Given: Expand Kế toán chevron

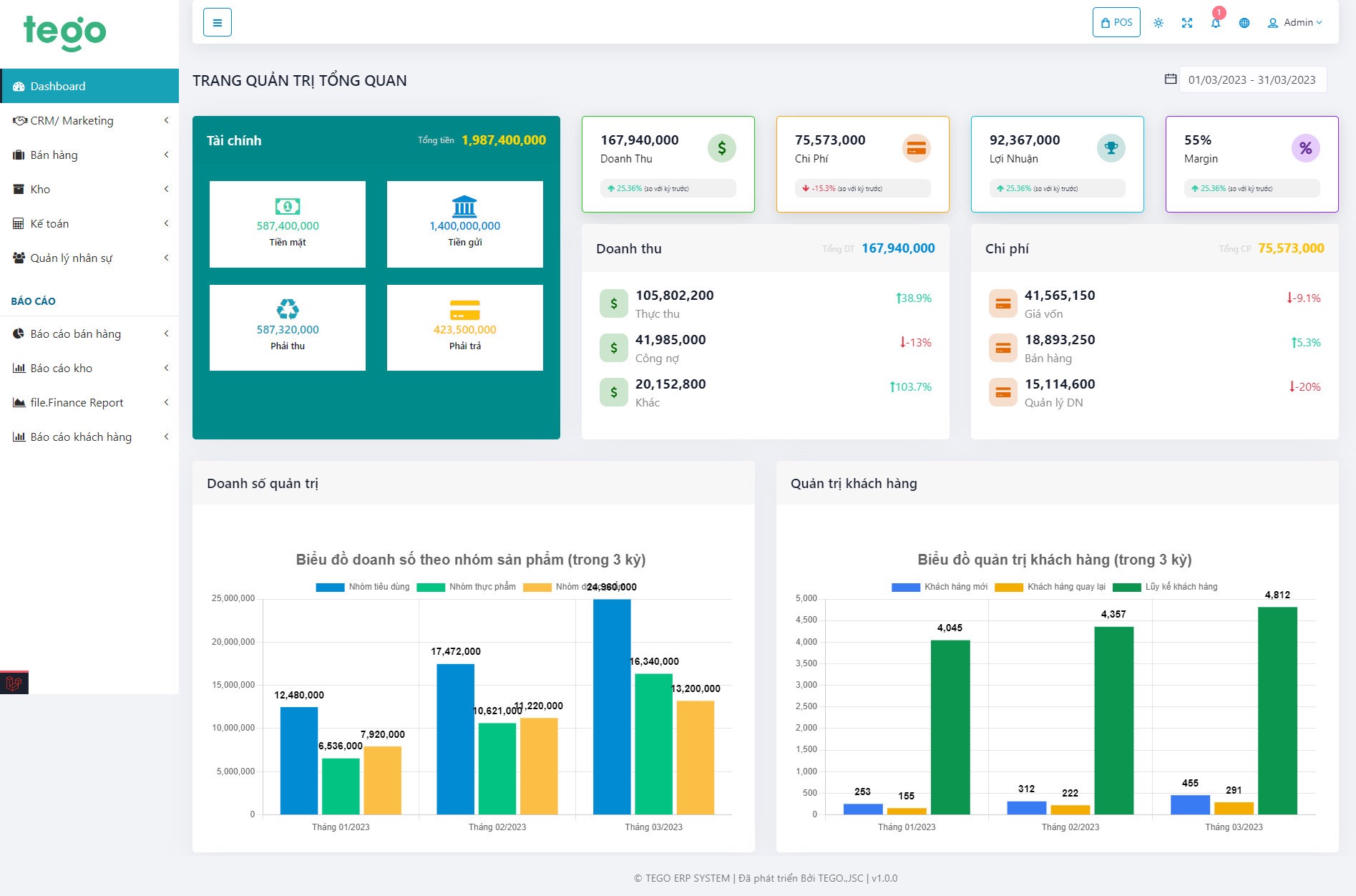Looking at the screenshot, I should tap(166, 223).
